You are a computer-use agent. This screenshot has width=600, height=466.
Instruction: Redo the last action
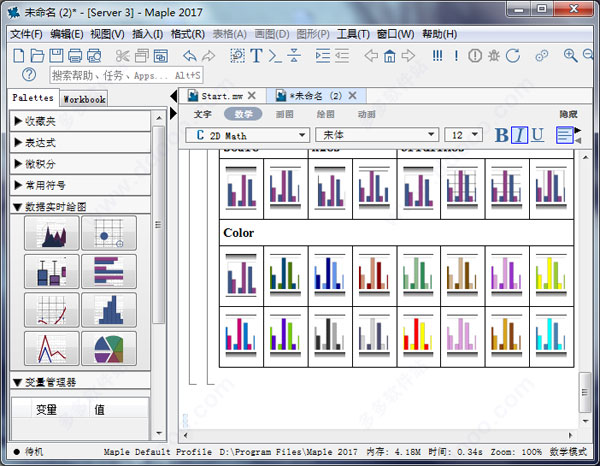208,56
